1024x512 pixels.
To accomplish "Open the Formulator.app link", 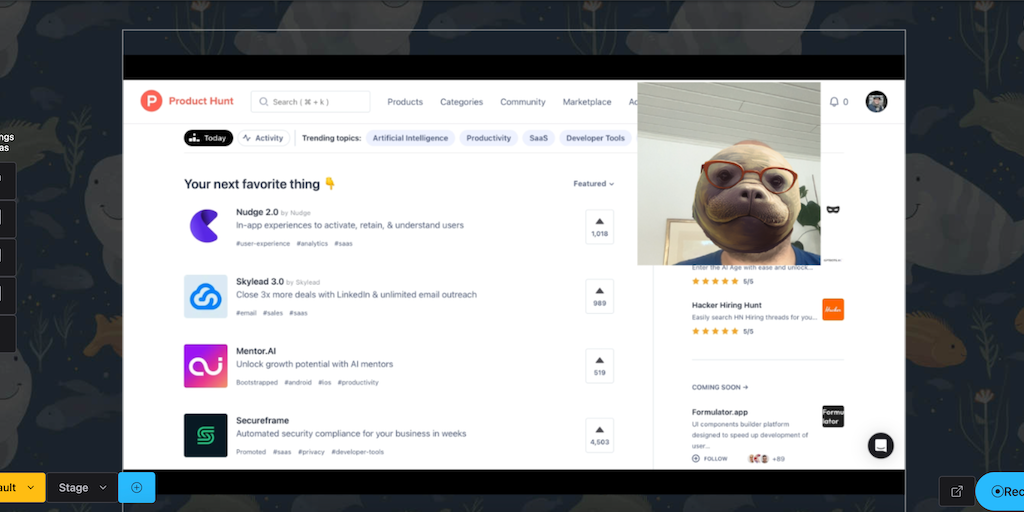I will point(720,412).
